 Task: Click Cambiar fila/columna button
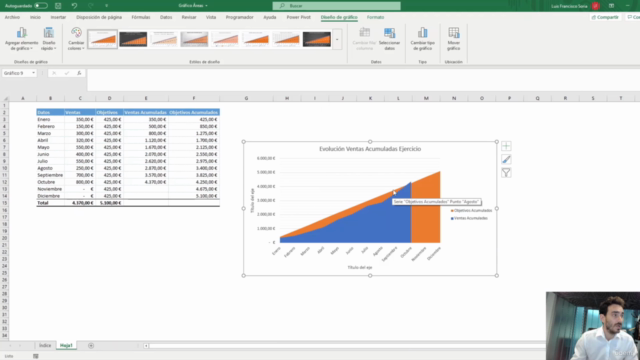tap(364, 39)
